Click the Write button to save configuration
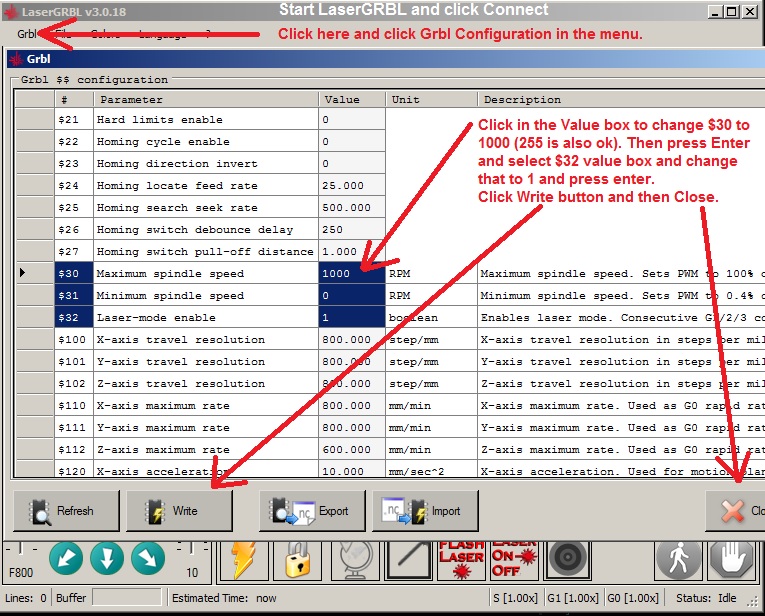This screenshot has height=616, width=765. [180, 511]
